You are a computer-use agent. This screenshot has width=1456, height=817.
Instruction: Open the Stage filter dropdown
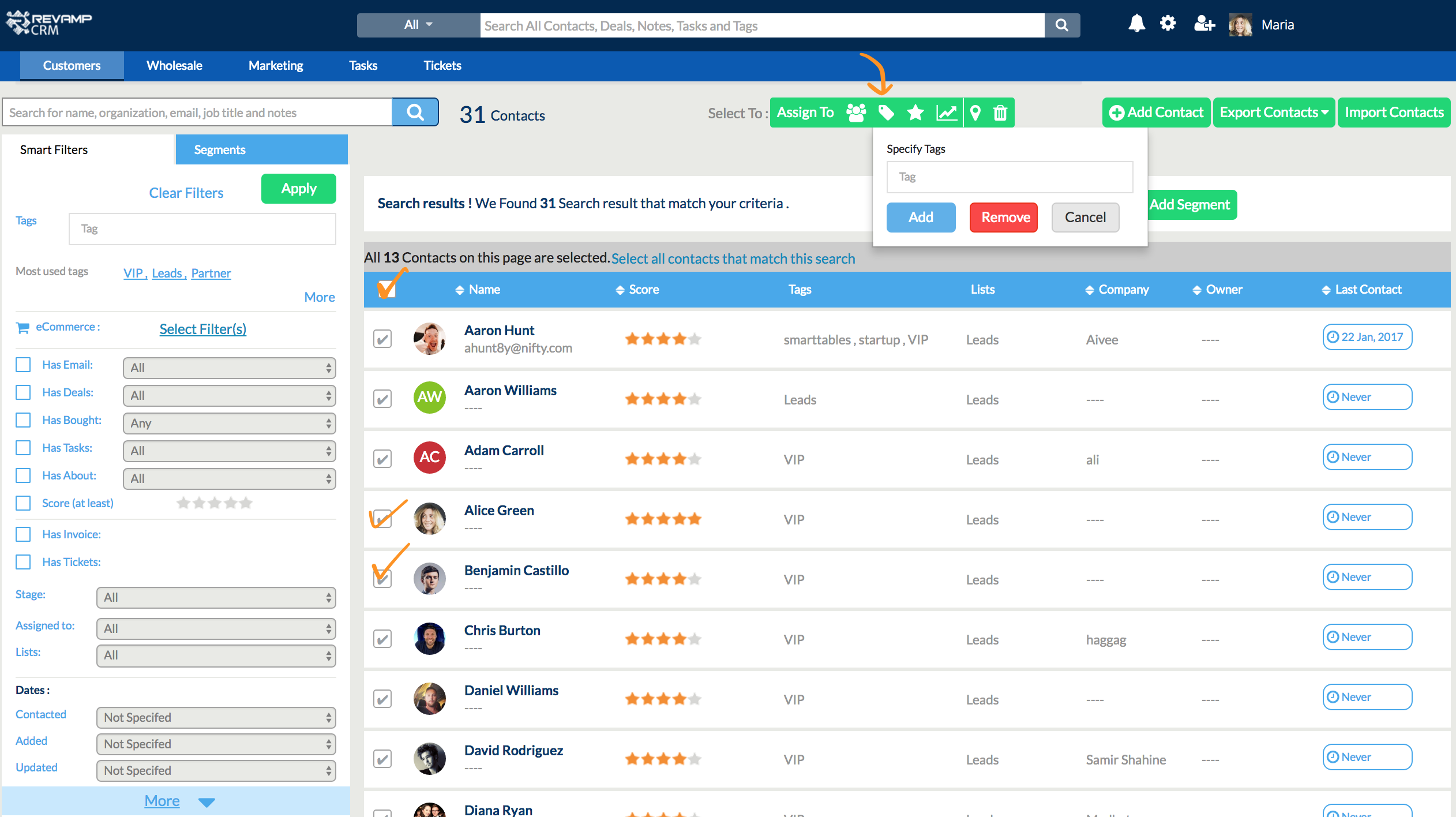(216, 597)
